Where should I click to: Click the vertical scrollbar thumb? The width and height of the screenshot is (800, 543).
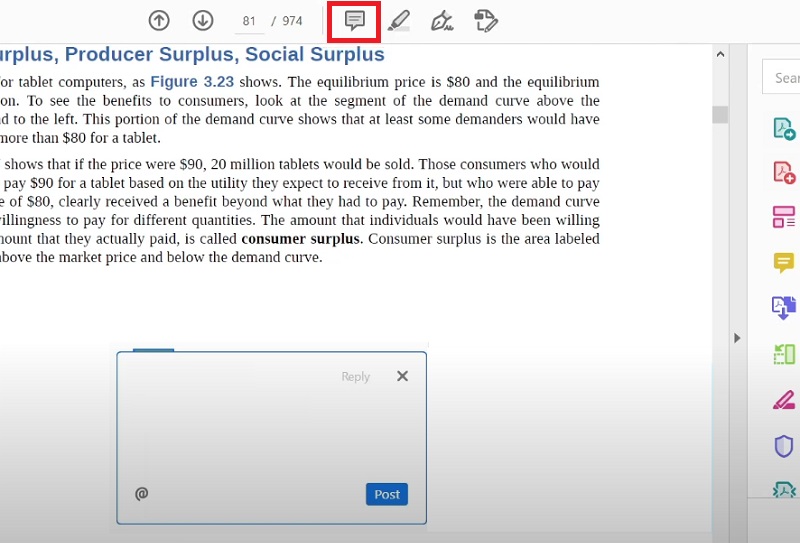[x=720, y=114]
